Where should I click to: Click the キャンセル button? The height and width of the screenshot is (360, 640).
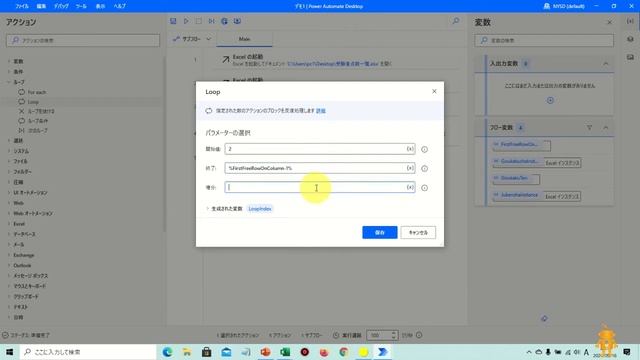click(x=418, y=232)
